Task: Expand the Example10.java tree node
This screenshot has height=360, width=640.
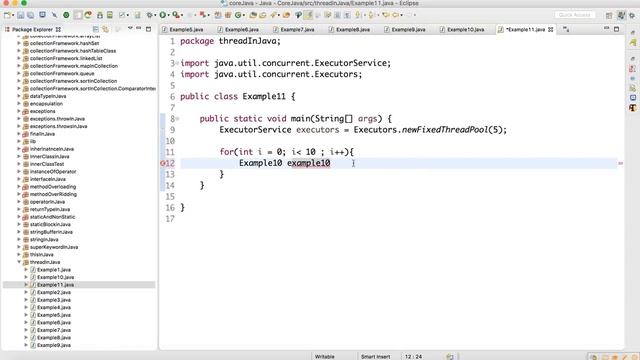Action: tap(26, 277)
